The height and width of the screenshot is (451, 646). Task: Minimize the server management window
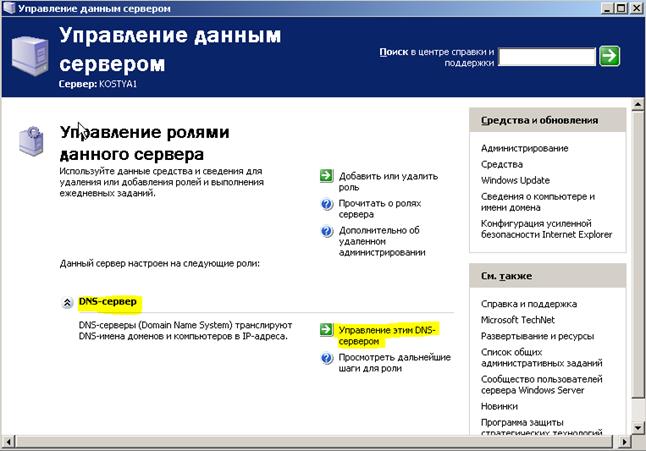pos(606,8)
